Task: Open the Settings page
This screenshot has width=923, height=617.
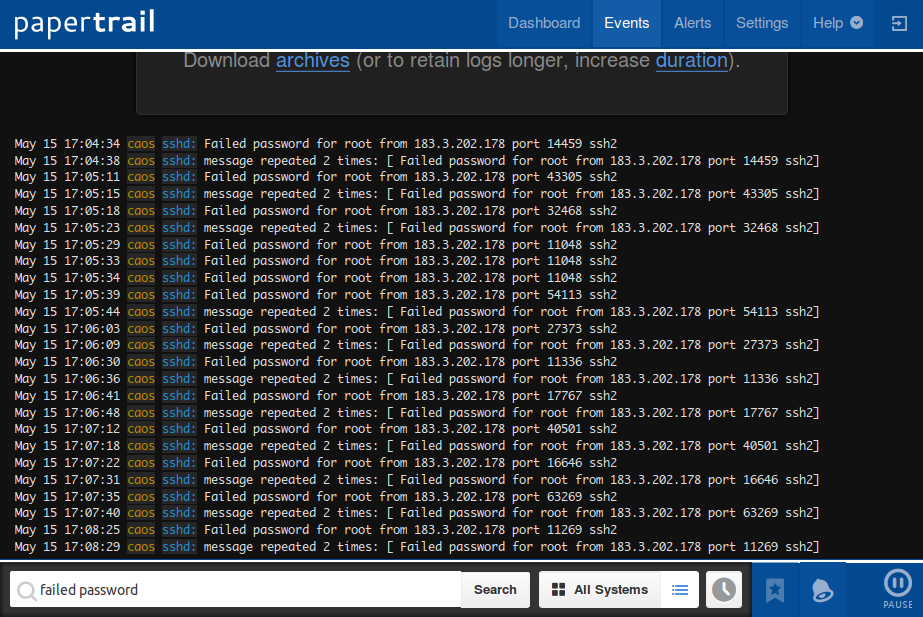Action: (762, 23)
